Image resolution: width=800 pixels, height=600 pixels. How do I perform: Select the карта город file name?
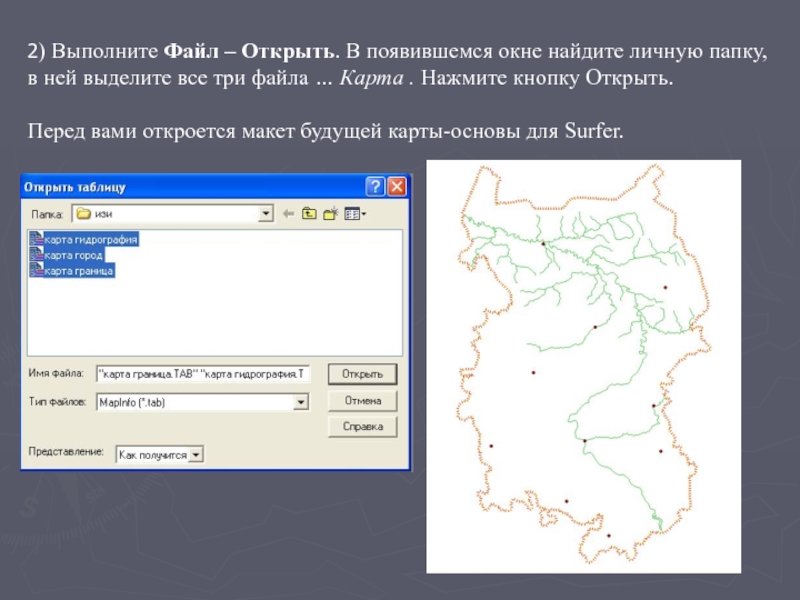(74, 255)
